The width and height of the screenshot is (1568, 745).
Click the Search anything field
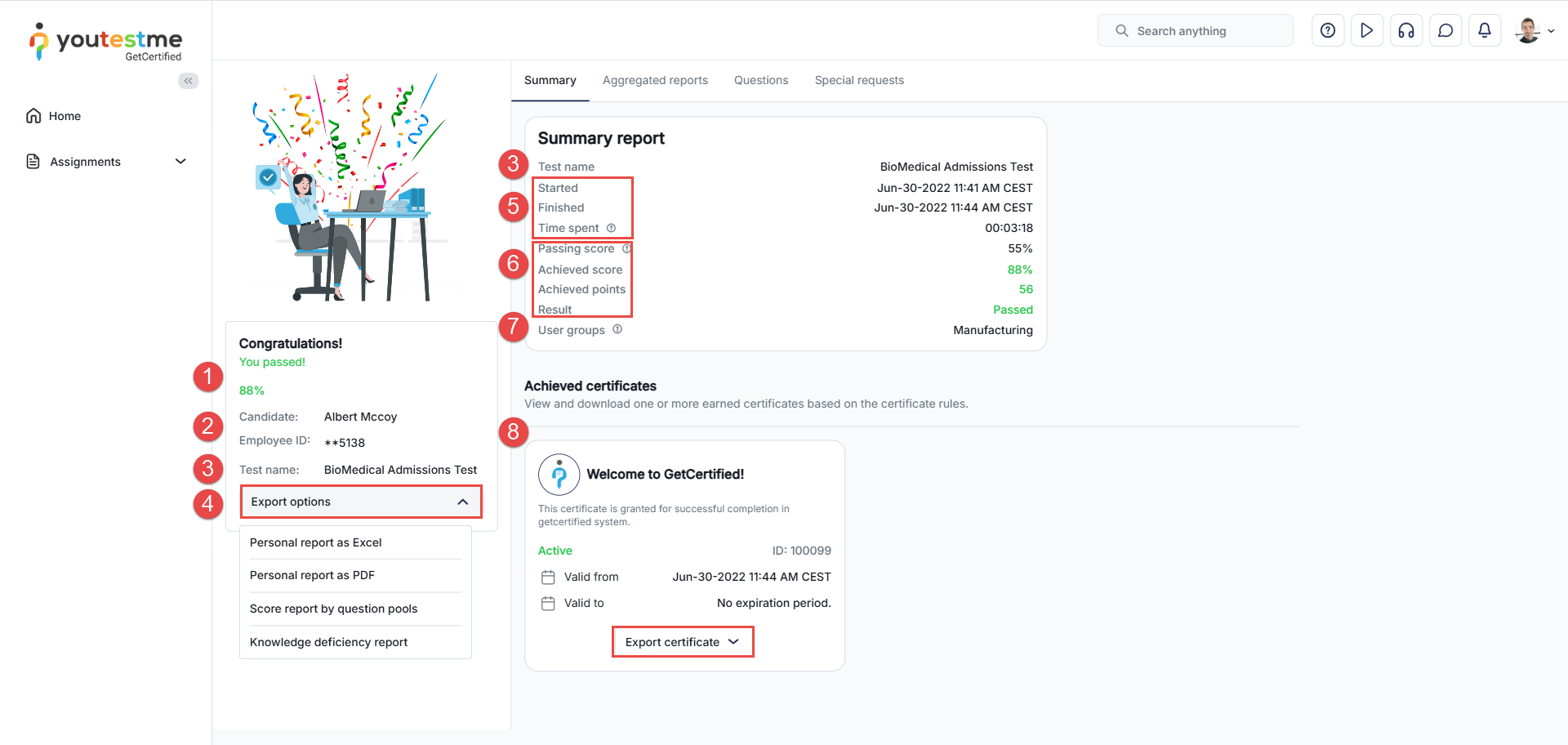tap(1200, 31)
